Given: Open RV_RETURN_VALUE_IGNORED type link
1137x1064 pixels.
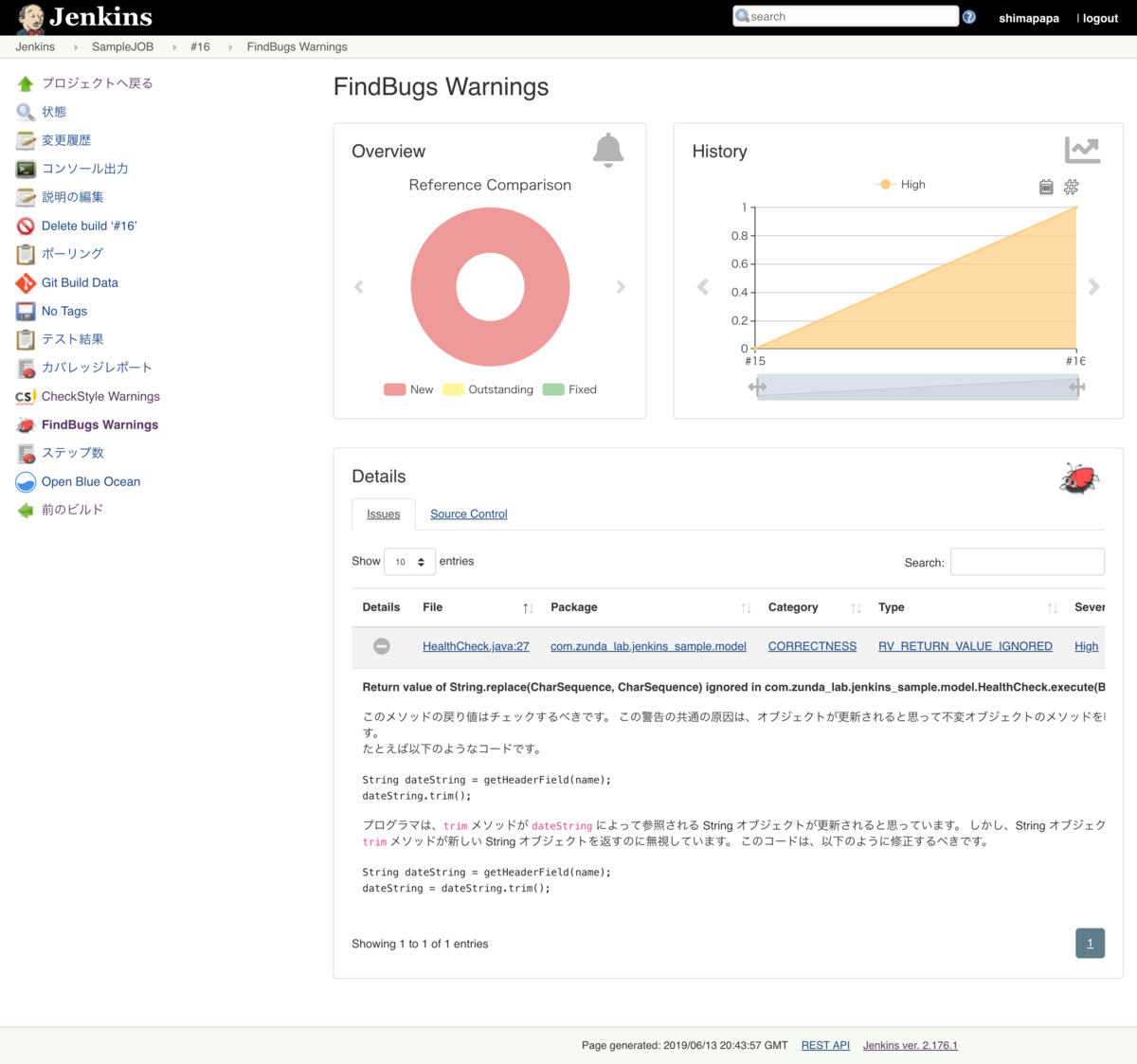Looking at the screenshot, I should point(966,646).
